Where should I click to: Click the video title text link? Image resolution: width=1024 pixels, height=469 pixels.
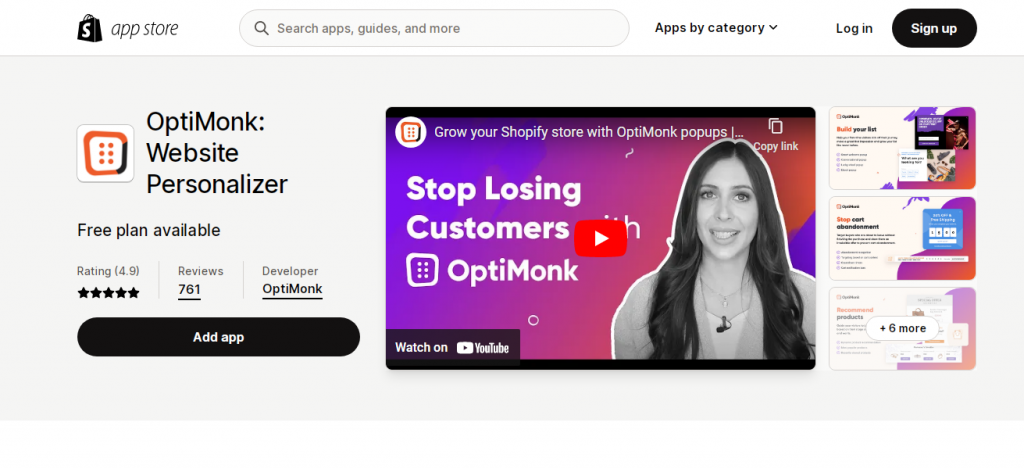[x=588, y=132]
